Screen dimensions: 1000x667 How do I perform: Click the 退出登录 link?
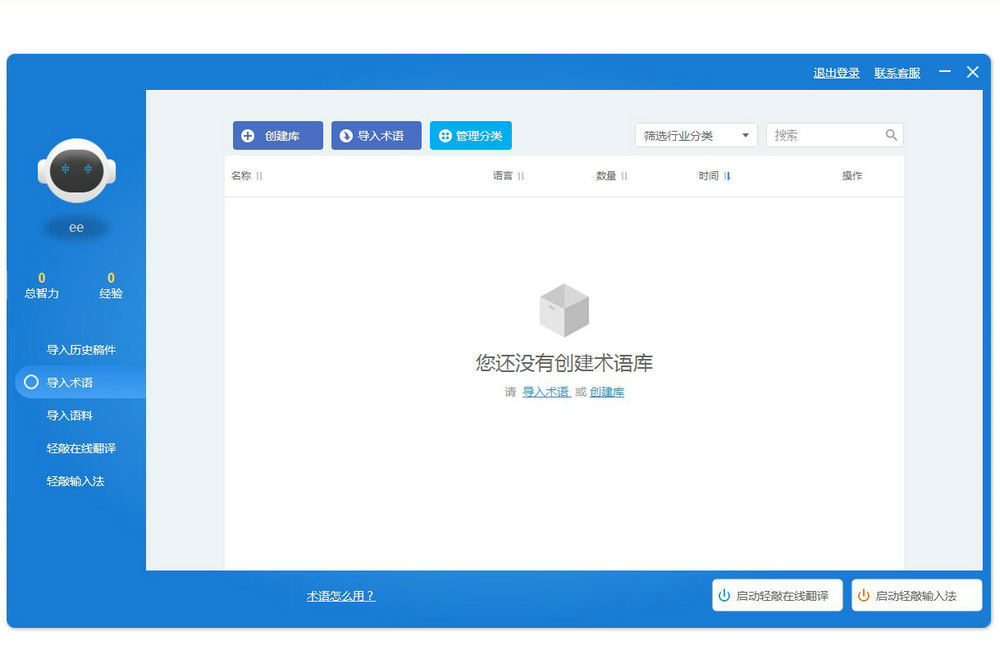(836, 73)
